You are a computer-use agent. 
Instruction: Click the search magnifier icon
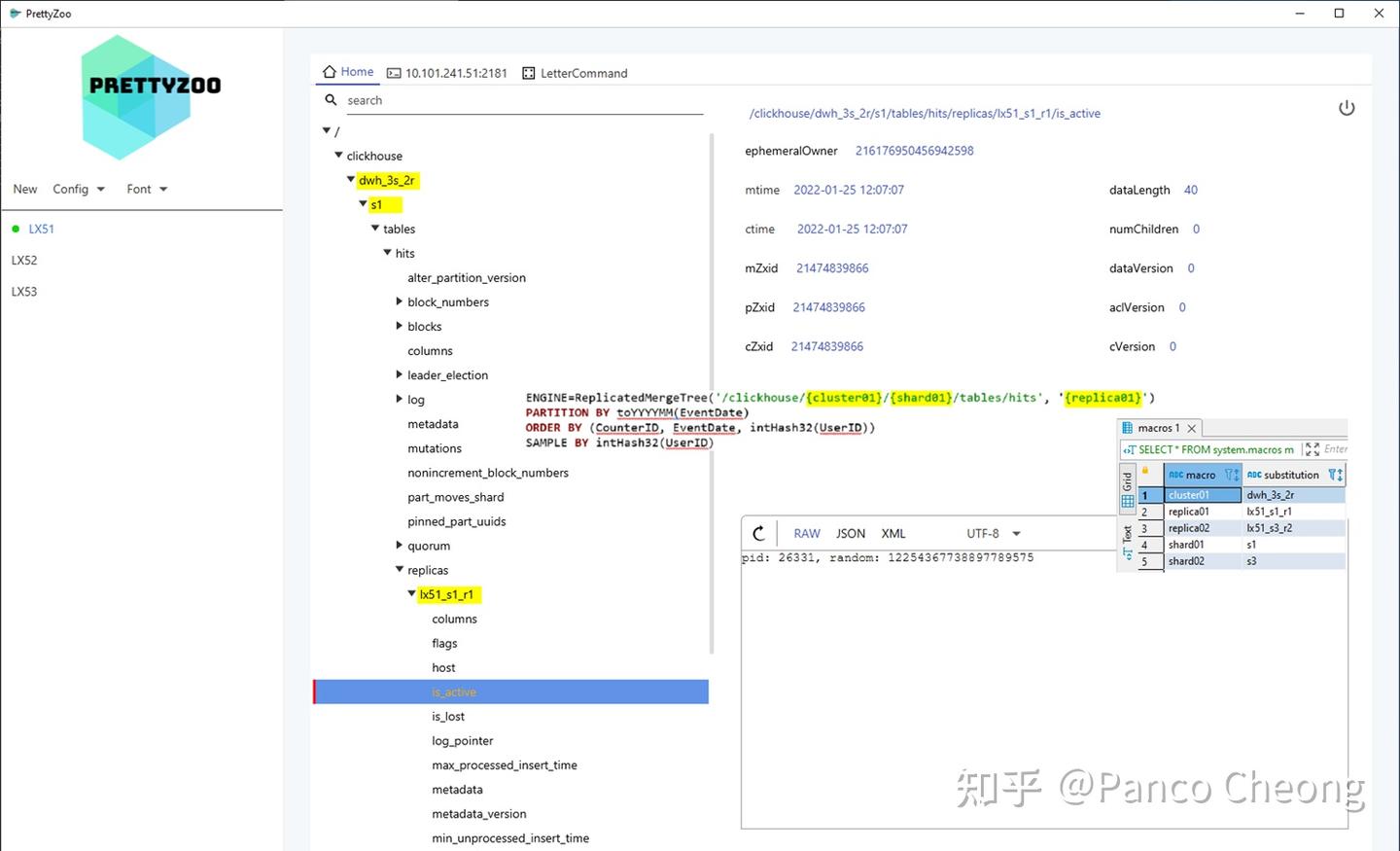pos(331,99)
